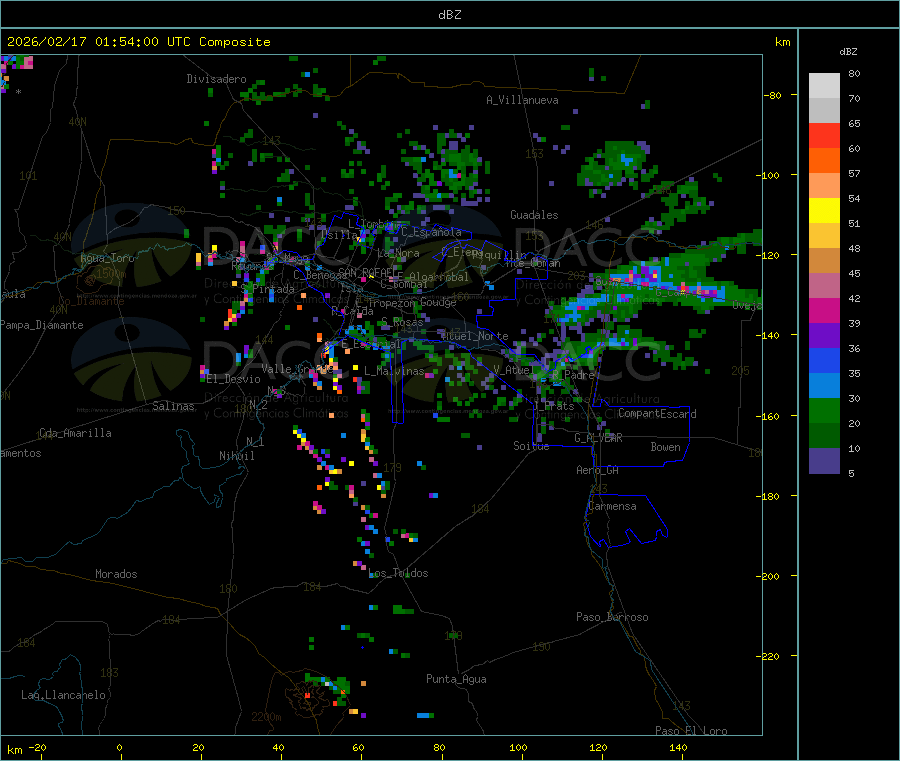
Task: Click the Lag.Llancanelo label
Action: click(x=63, y=695)
